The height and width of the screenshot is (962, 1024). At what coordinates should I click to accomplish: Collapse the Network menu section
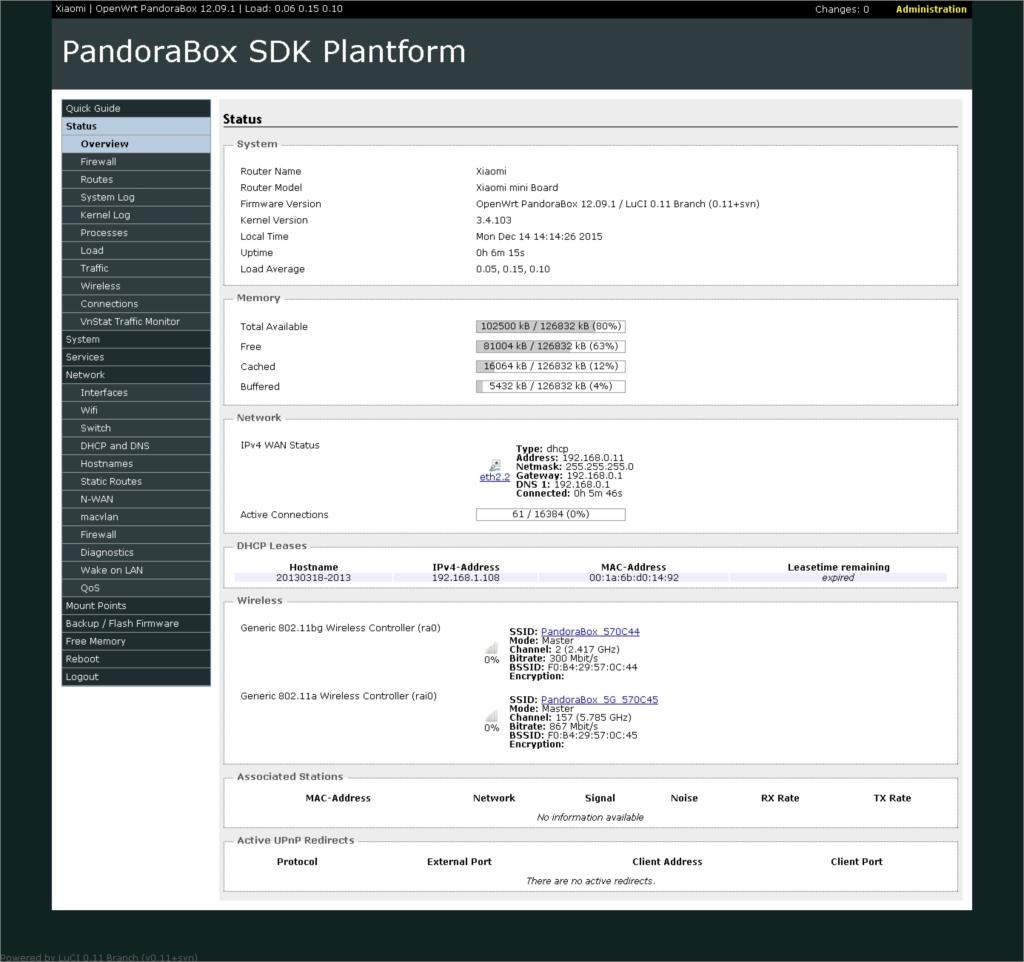point(85,375)
